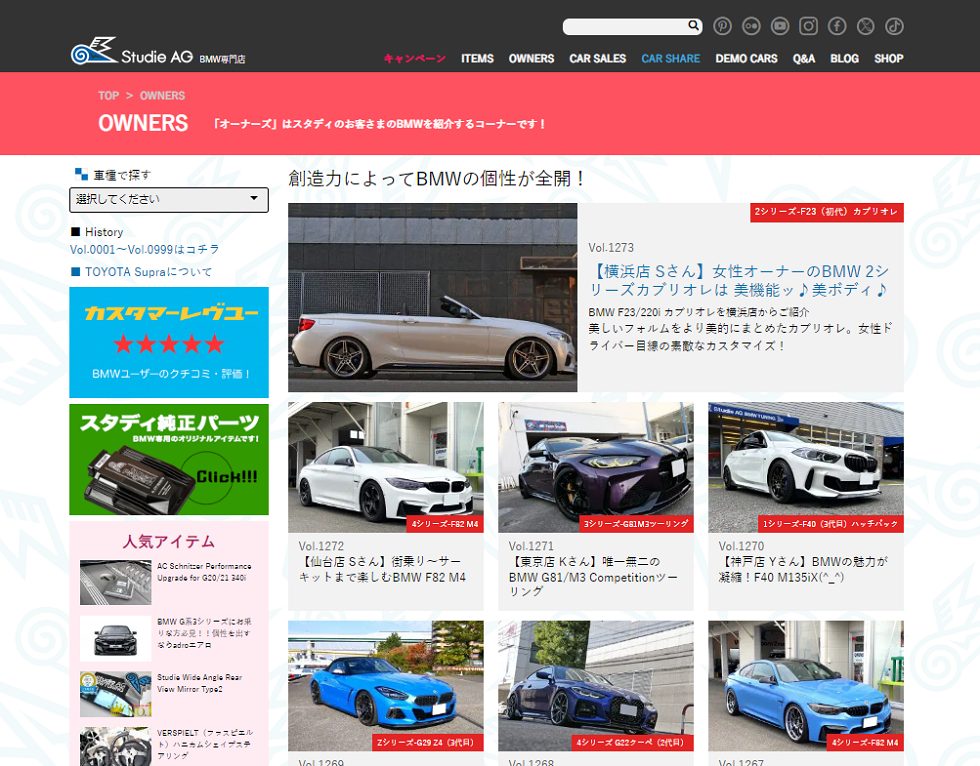Viewport: 980px width, 766px height.
Task: Open the dark blue G22 coupe photo
Action: (x=596, y=686)
